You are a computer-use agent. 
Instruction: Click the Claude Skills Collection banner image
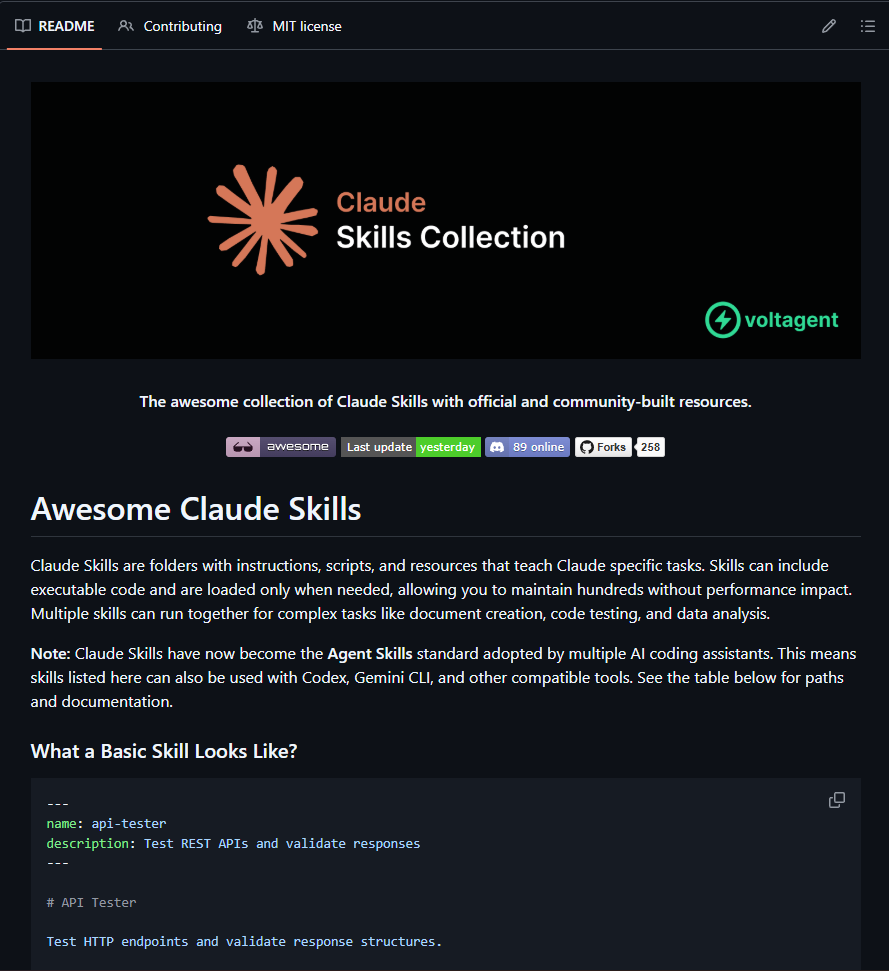click(x=446, y=220)
